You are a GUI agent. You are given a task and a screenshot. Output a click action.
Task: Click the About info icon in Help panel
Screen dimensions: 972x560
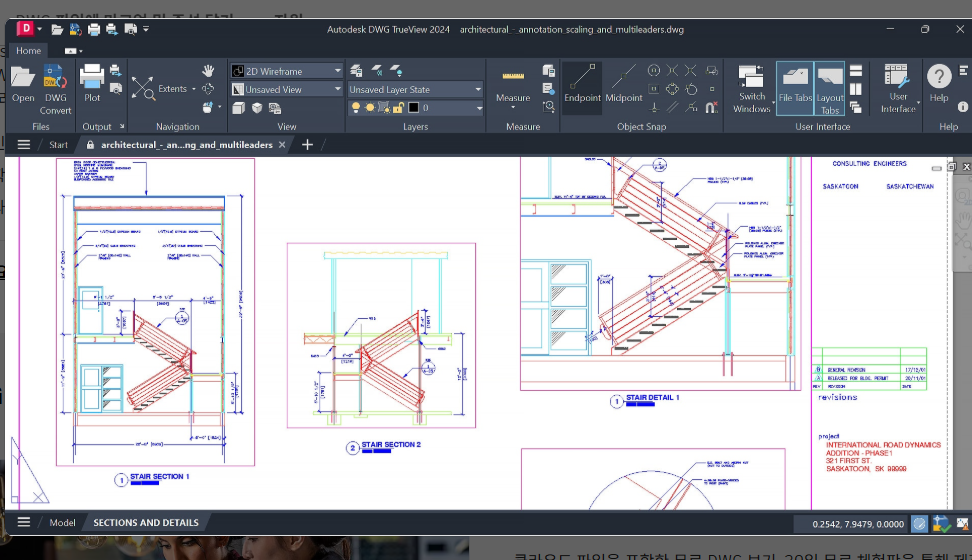(963, 107)
